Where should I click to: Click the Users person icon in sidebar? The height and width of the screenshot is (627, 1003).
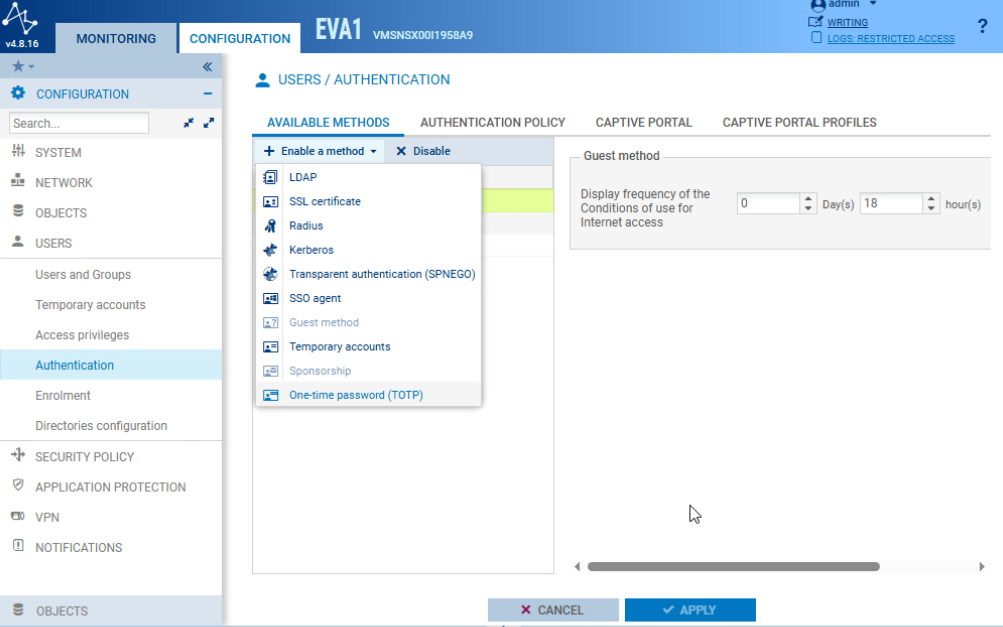coord(18,242)
